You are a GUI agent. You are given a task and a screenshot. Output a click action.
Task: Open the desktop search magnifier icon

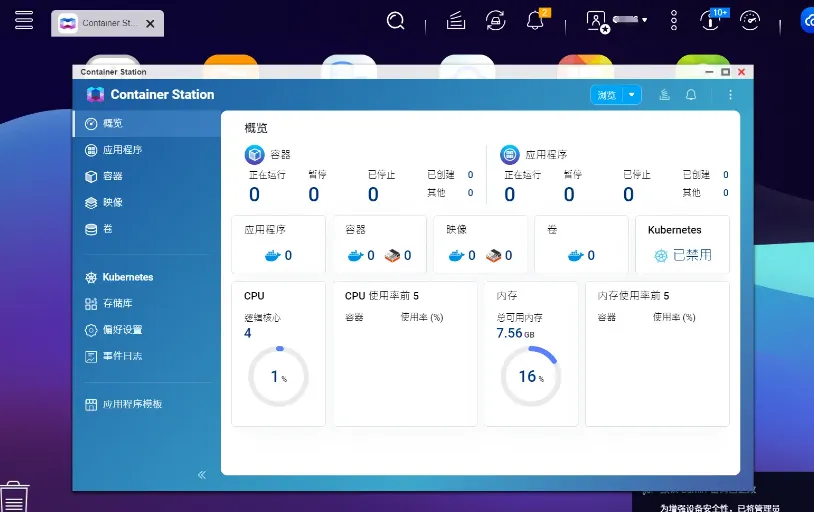[x=396, y=21]
